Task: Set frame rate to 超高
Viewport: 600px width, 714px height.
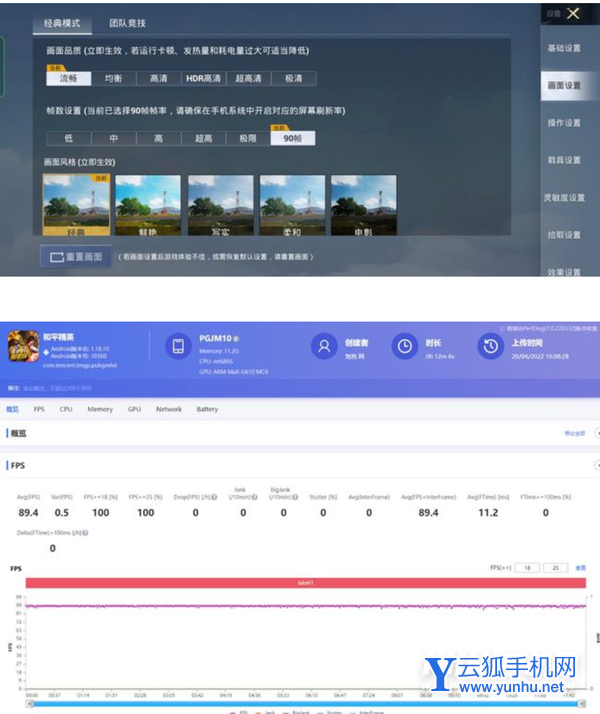Action: pos(203,138)
